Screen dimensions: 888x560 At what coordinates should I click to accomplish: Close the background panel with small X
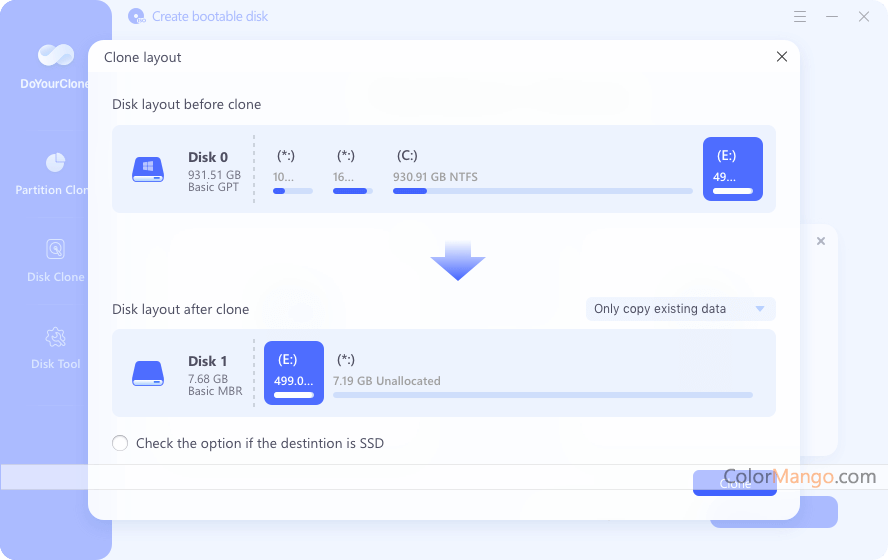[x=821, y=241]
